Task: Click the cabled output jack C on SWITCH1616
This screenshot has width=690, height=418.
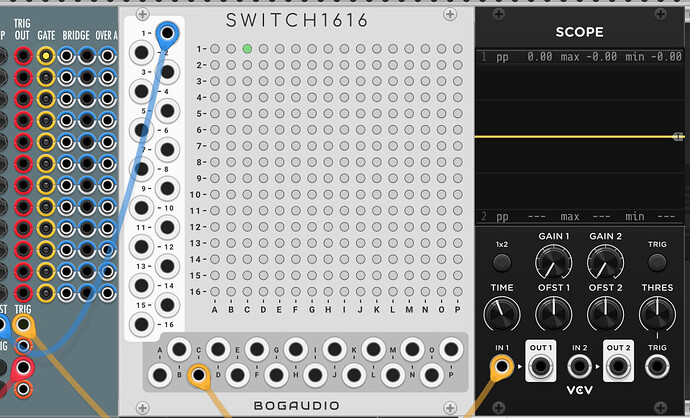Action: coord(199,377)
